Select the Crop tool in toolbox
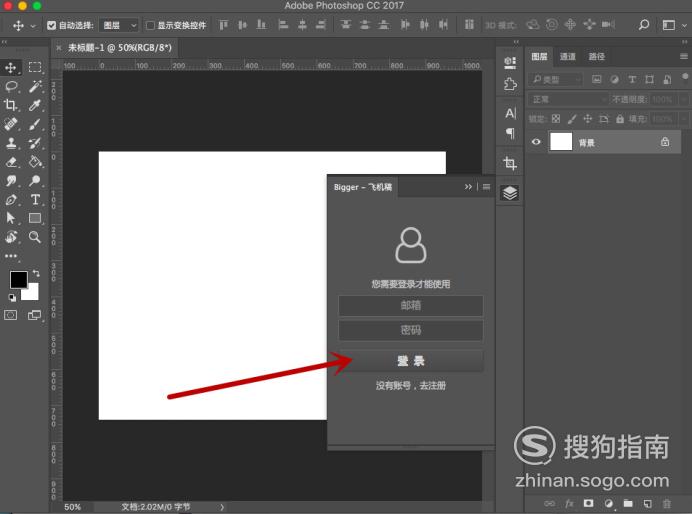This screenshot has width=692, height=514. (x=11, y=105)
